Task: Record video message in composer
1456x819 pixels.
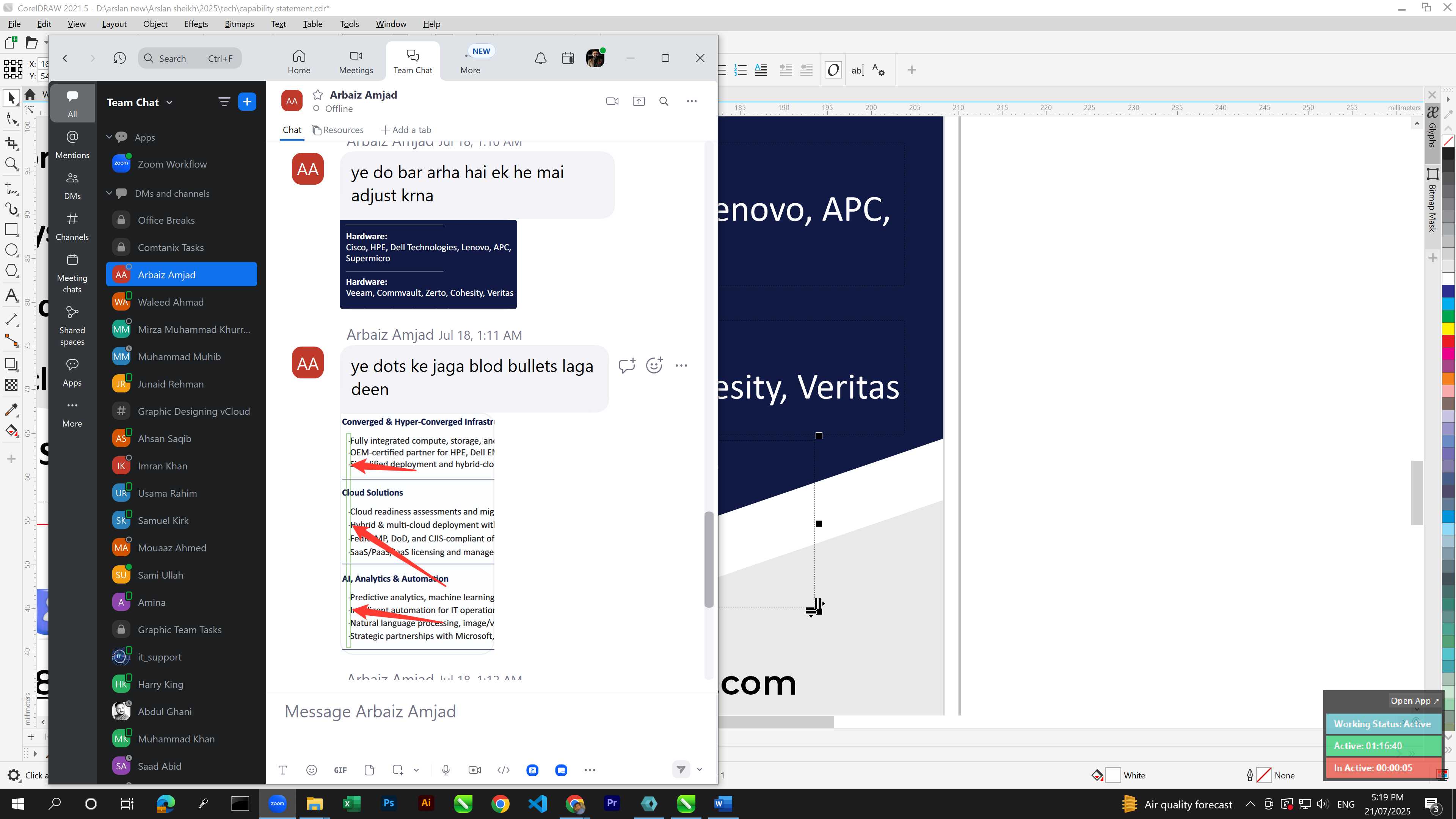Action: click(475, 770)
